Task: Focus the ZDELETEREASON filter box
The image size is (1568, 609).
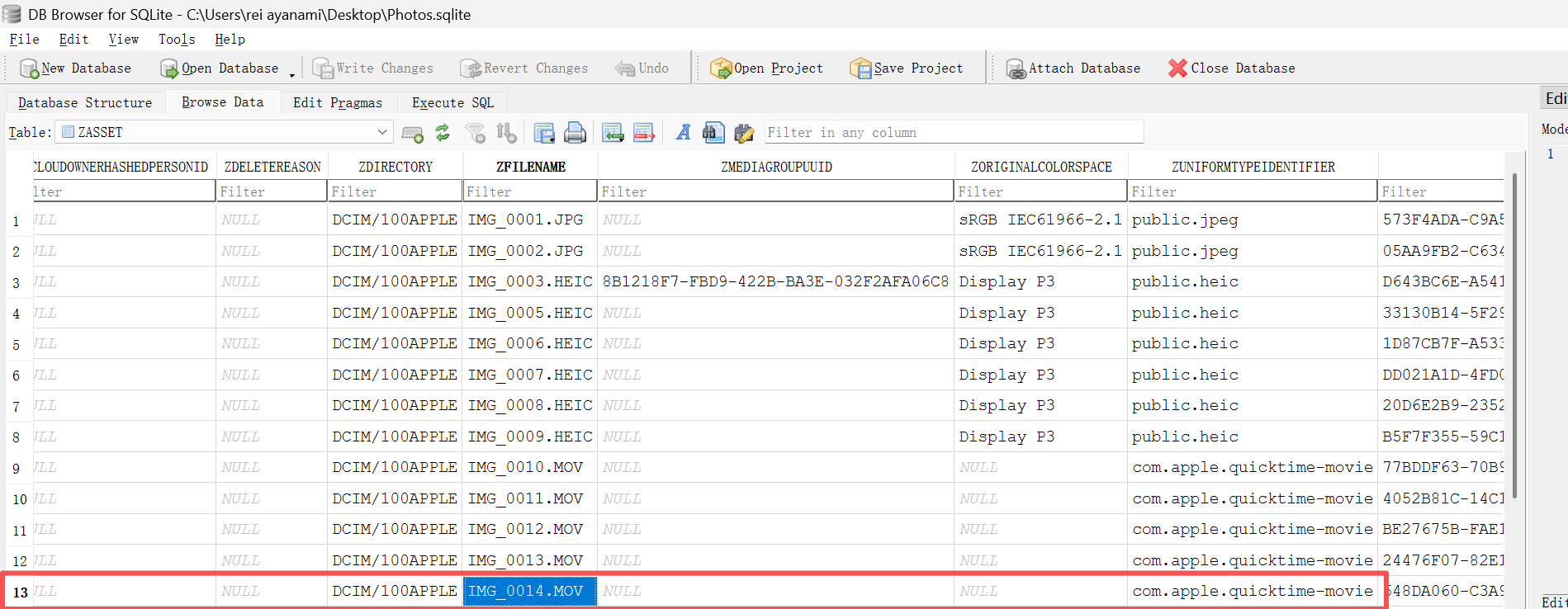Action: click(x=272, y=191)
